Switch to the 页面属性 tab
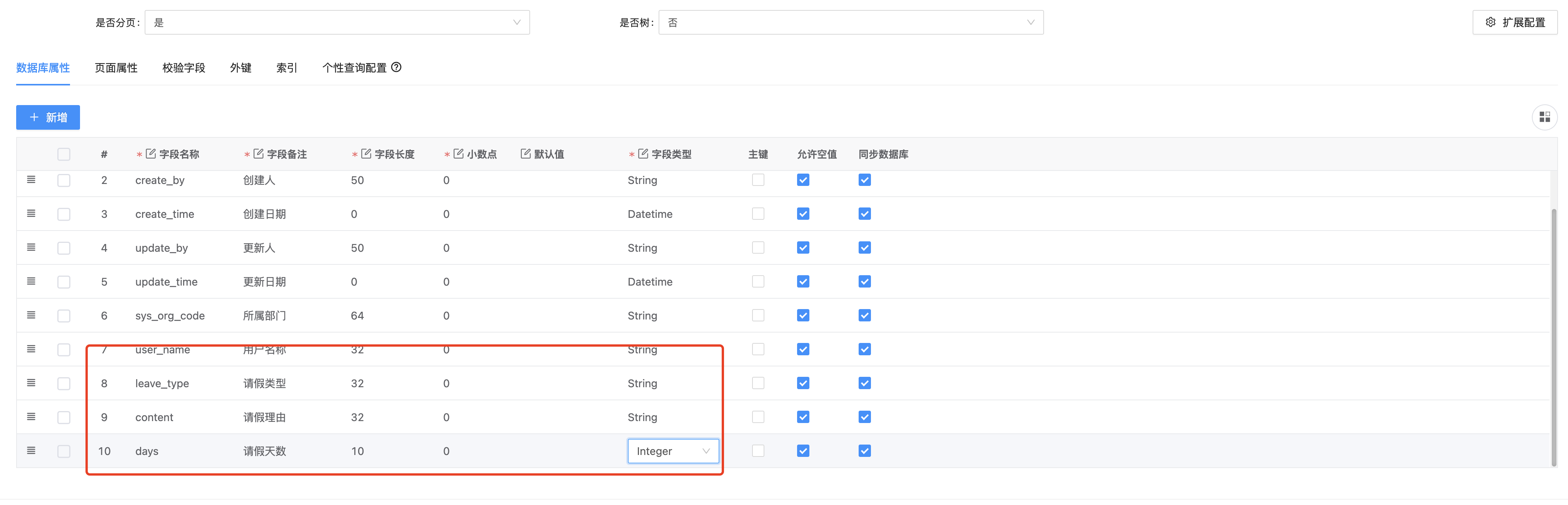This screenshot has height=505, width=1568. 116,68
